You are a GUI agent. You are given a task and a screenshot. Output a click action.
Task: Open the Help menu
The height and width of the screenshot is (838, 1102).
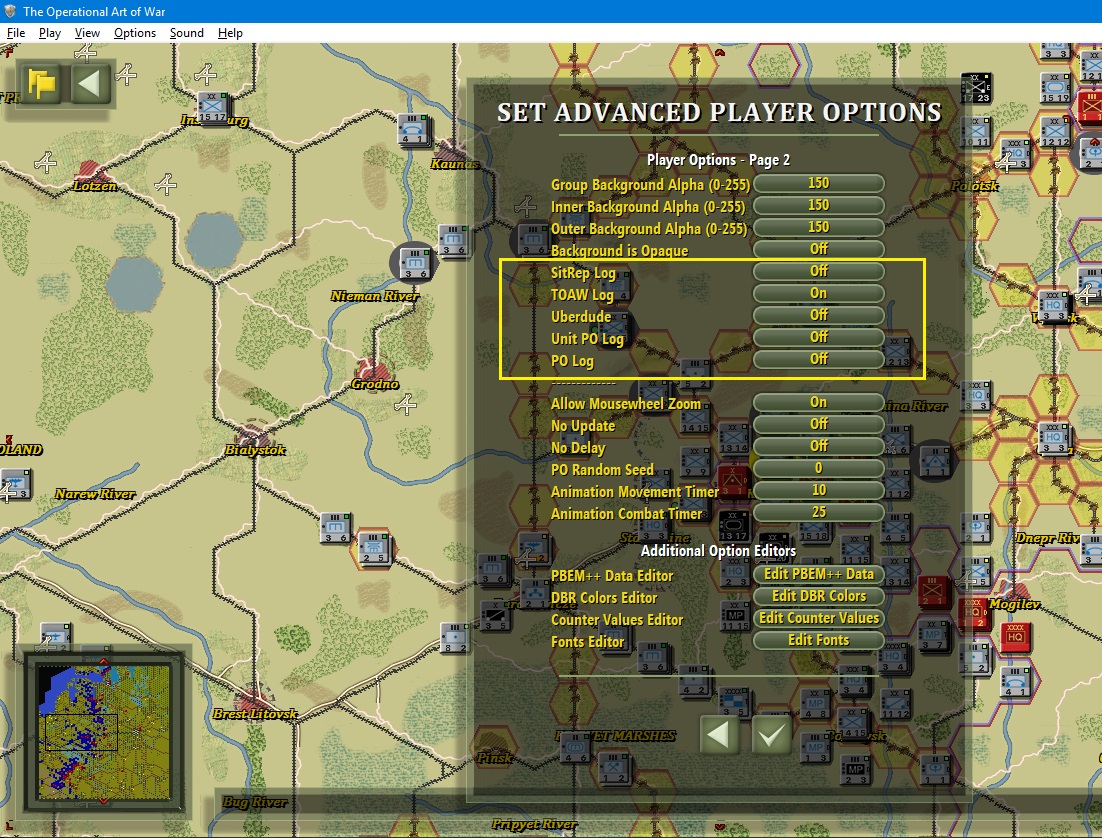(x=230, y=33)
